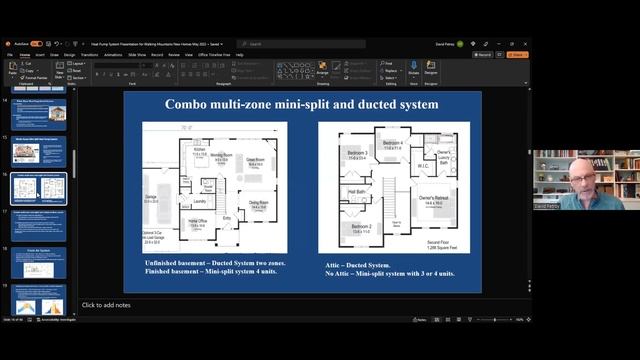Screen dimensions: 640x360
Task: Click the Cut command
Action: (x=26, y=64)
